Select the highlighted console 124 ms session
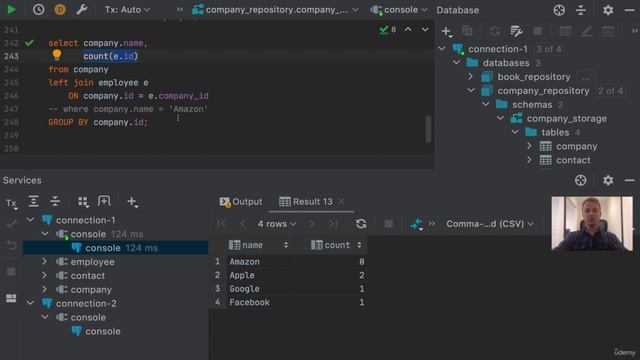Image resolution: width=640 pixels, height=360 pixels. coord(116,248)
